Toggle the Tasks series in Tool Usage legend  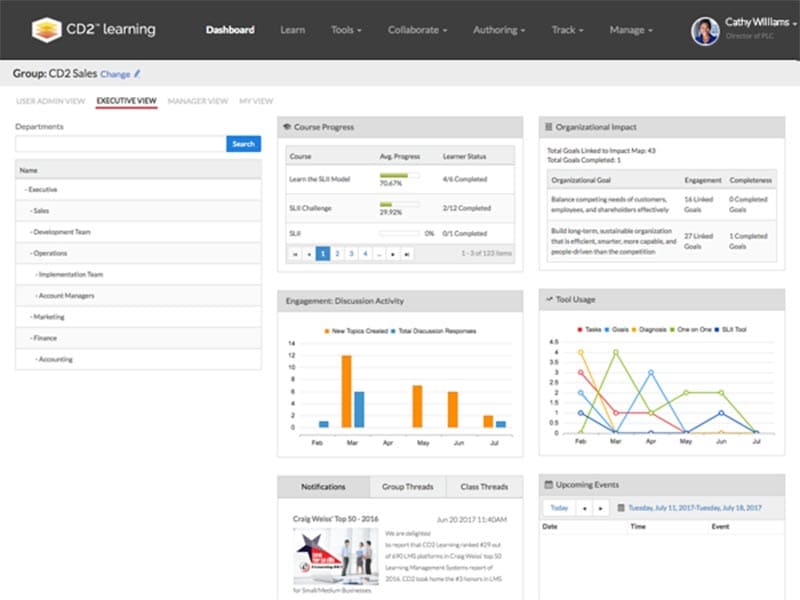pyautogui.click(x=590, y=329)
